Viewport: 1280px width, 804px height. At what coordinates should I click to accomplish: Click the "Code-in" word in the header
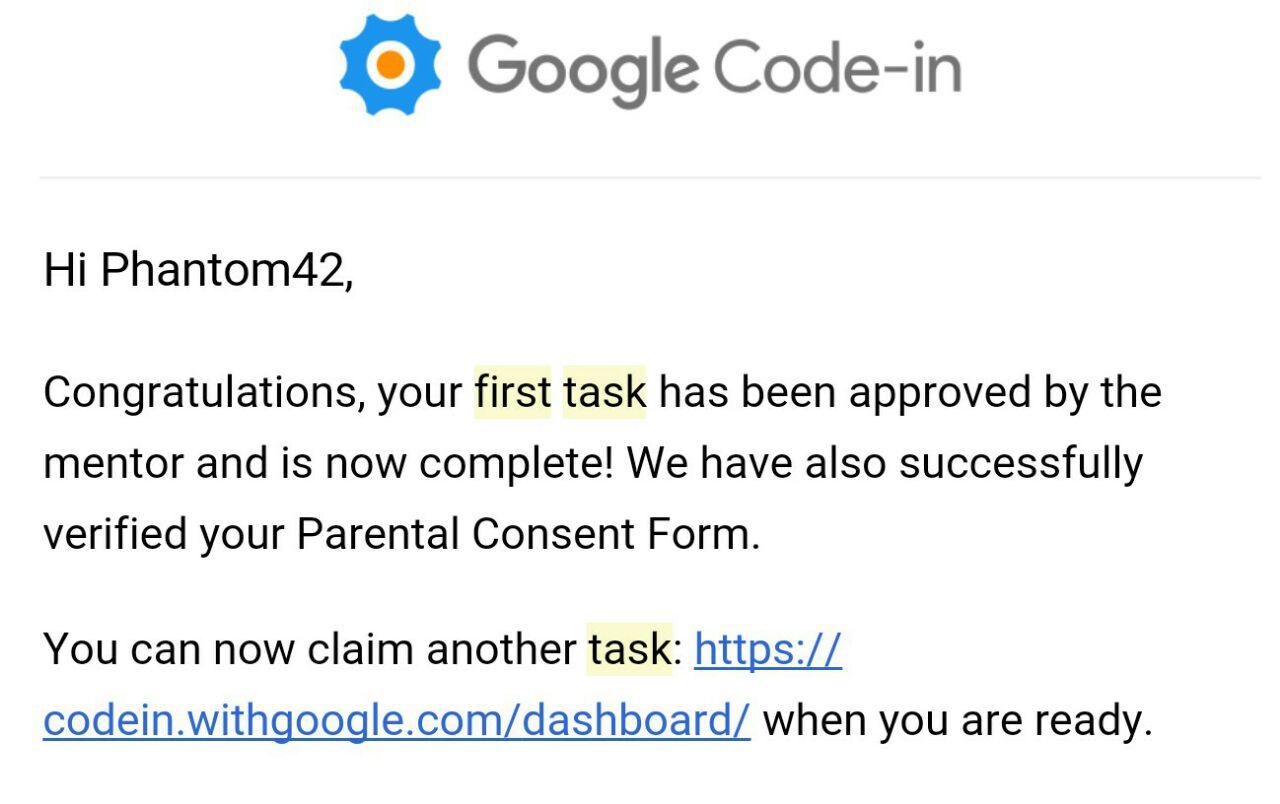point(837,66)
